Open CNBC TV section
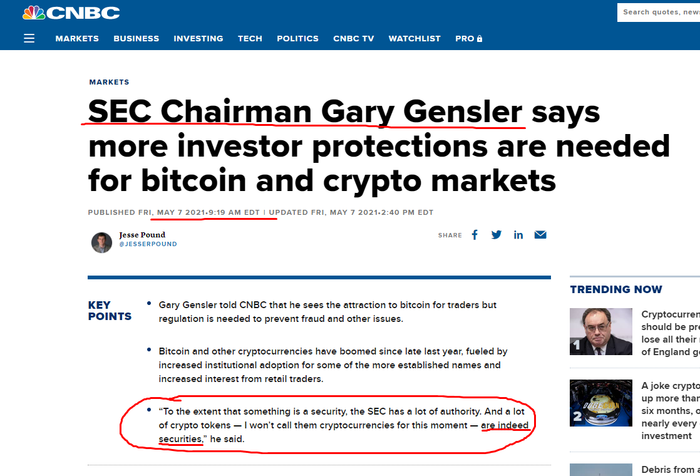 click(x=354, y=38)
